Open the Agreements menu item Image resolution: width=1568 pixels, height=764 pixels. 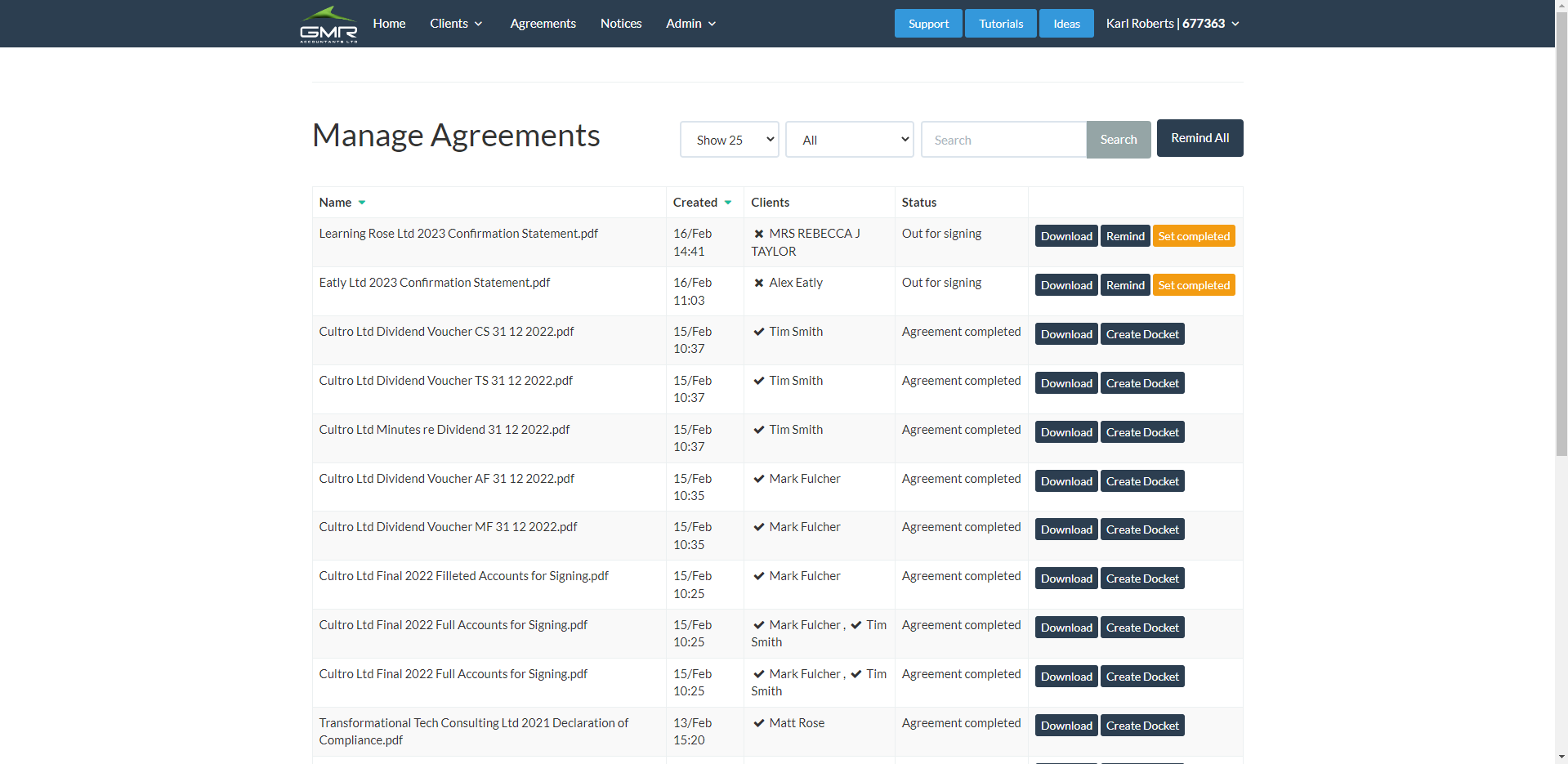(x=543, y=24)
